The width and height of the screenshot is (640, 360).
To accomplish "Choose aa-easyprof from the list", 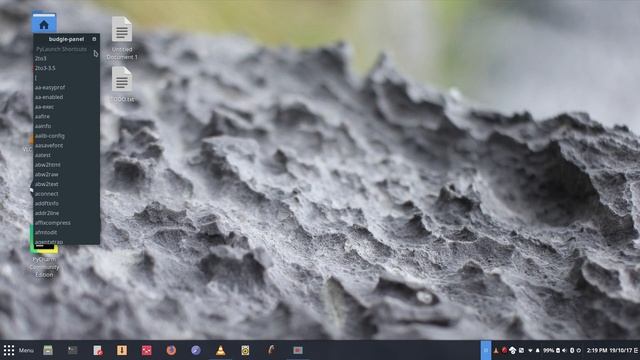I will tap(50, 87).
